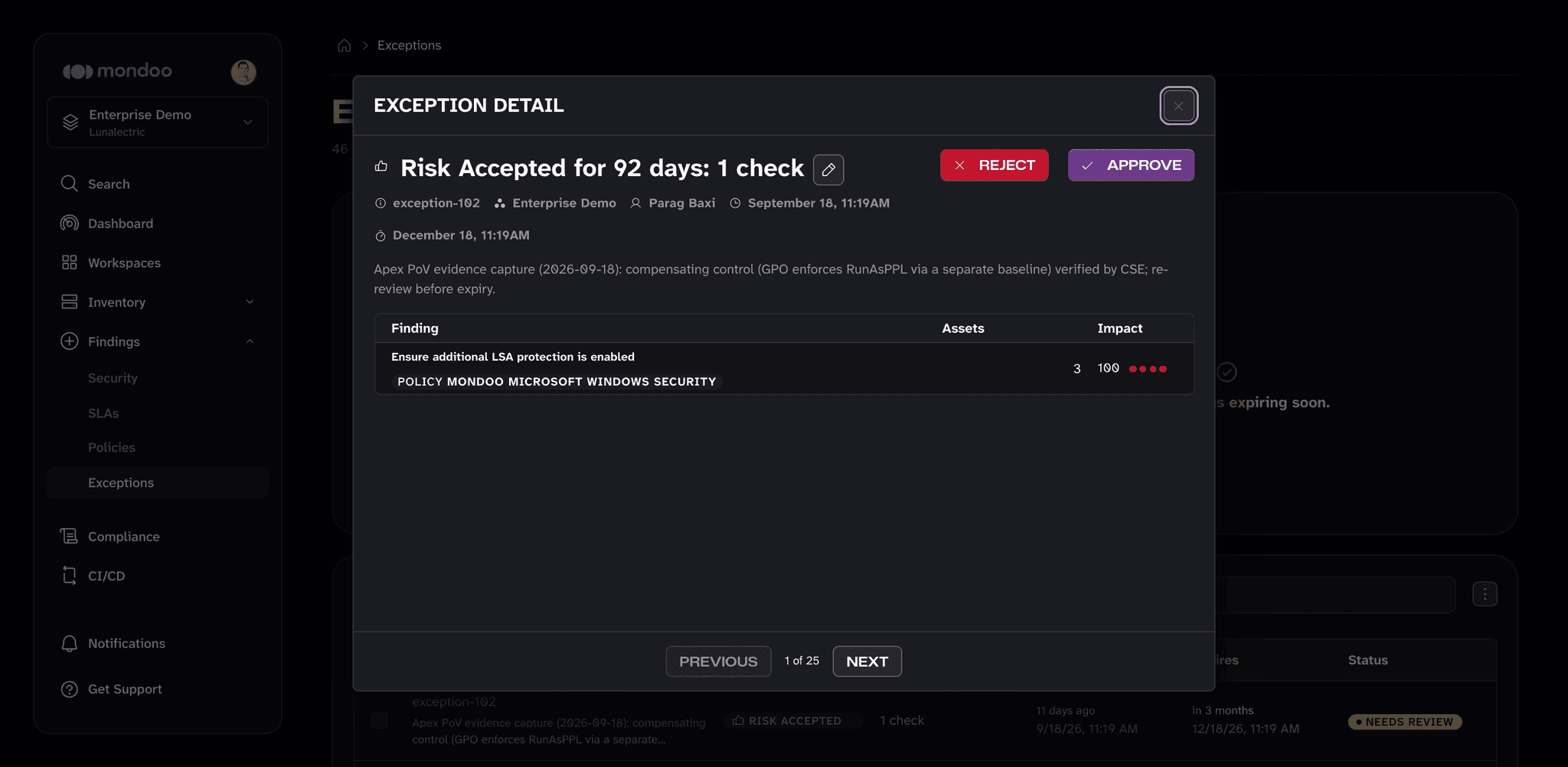Click the Get Support help icon

[x=69, y=689]
